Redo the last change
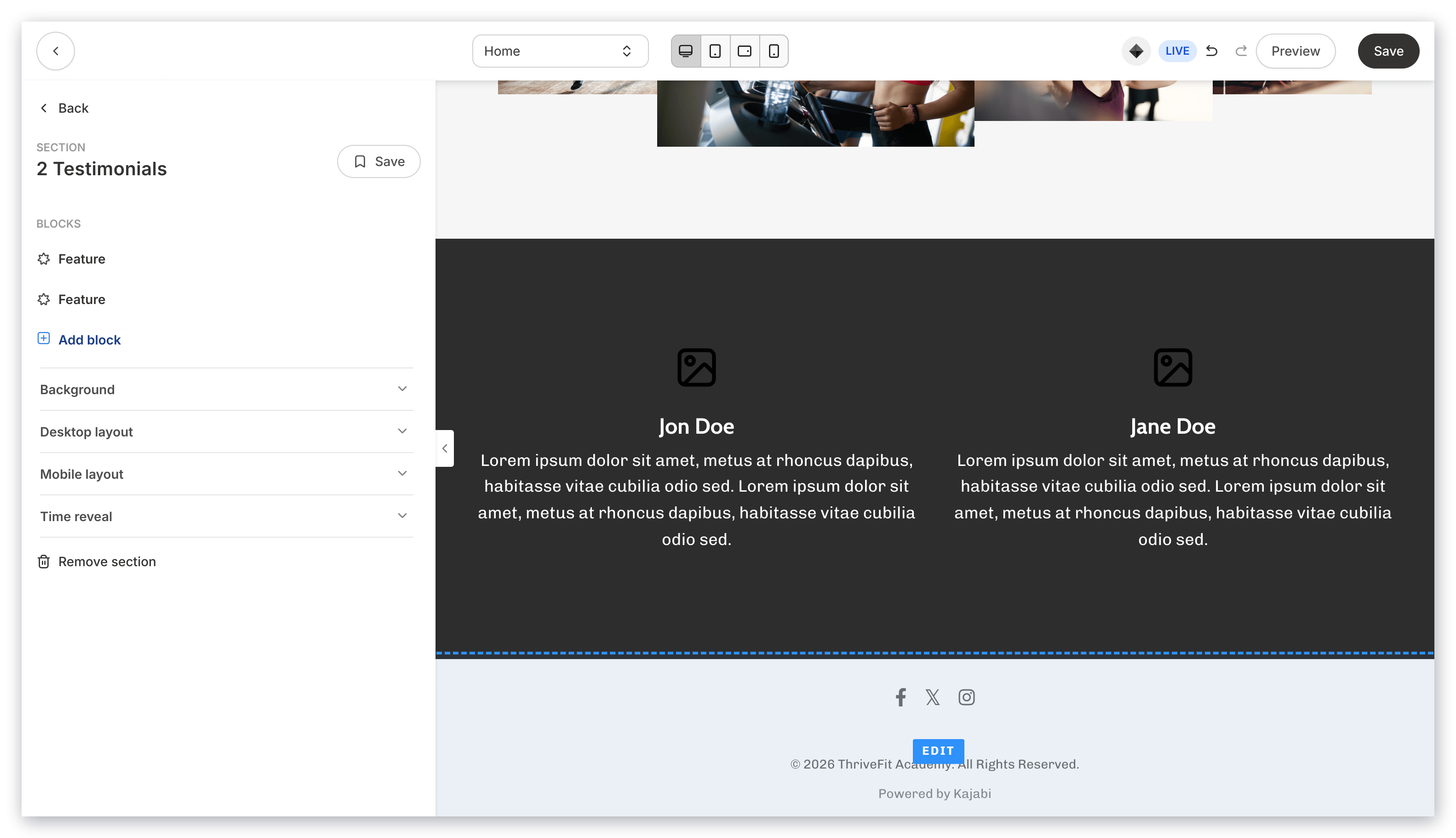Image resolution: width=1456 pixels, height=838 pixels. [1241, 51]
